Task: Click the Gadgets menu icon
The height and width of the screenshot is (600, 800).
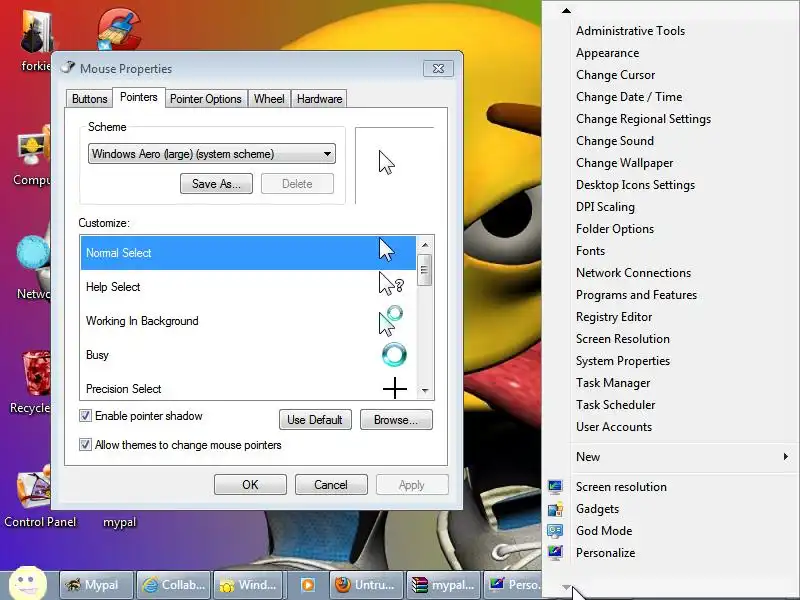Action: (x=555, y=509)
